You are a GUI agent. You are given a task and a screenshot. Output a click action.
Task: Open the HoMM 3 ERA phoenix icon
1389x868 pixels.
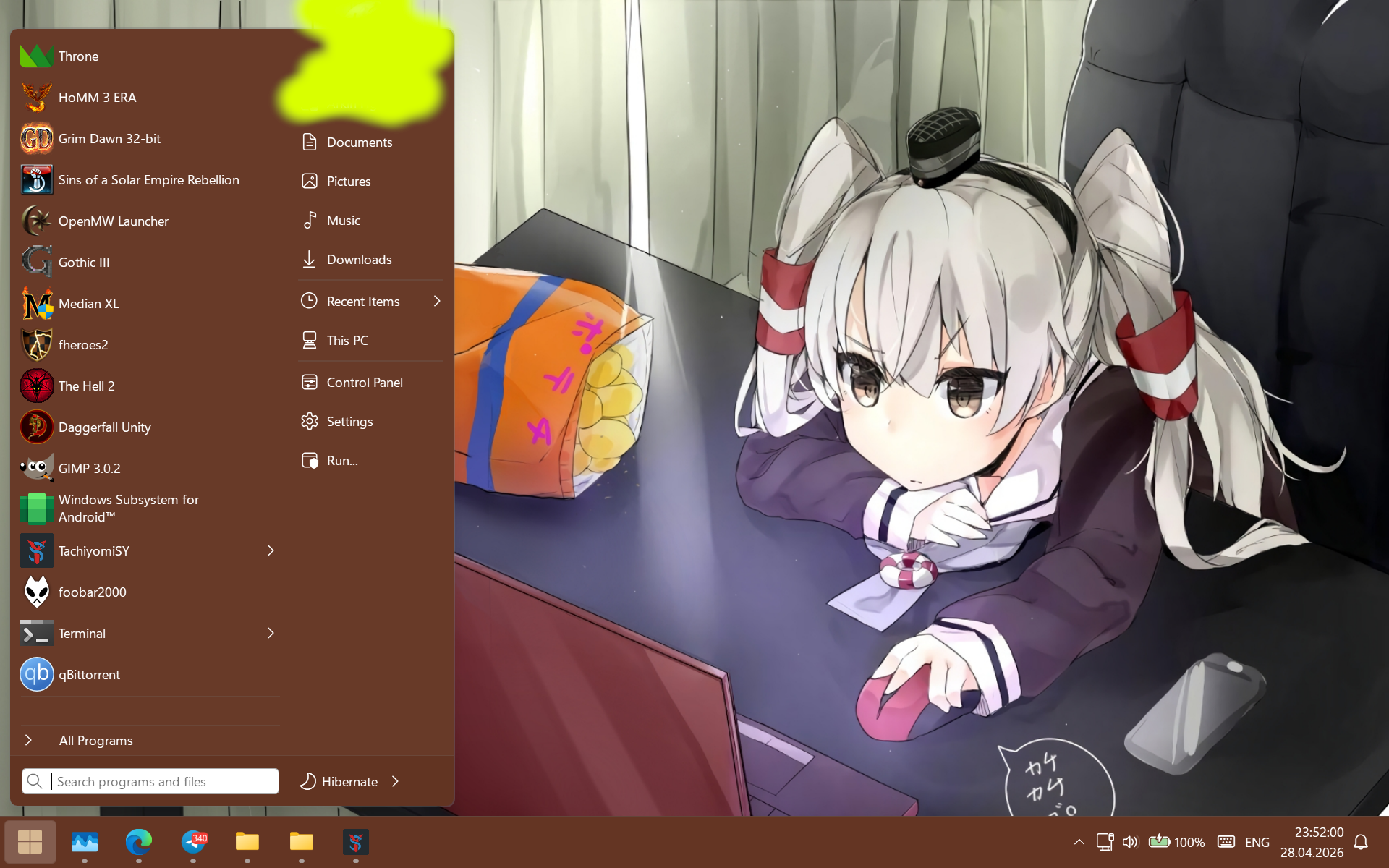tap(36, 98)
